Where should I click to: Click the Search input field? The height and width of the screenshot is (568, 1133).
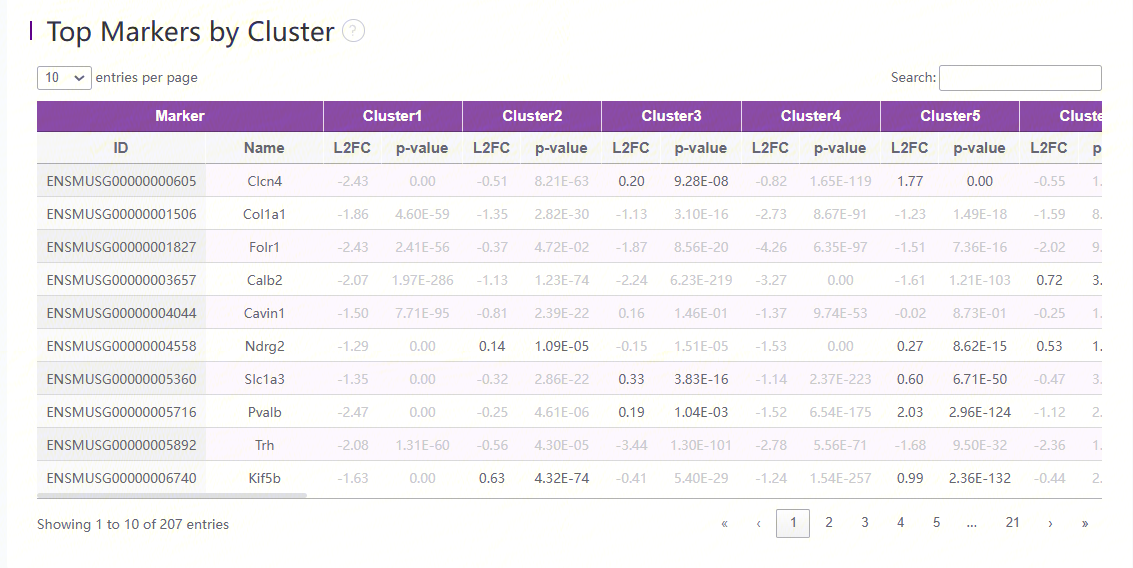(x=1019, y=78)
